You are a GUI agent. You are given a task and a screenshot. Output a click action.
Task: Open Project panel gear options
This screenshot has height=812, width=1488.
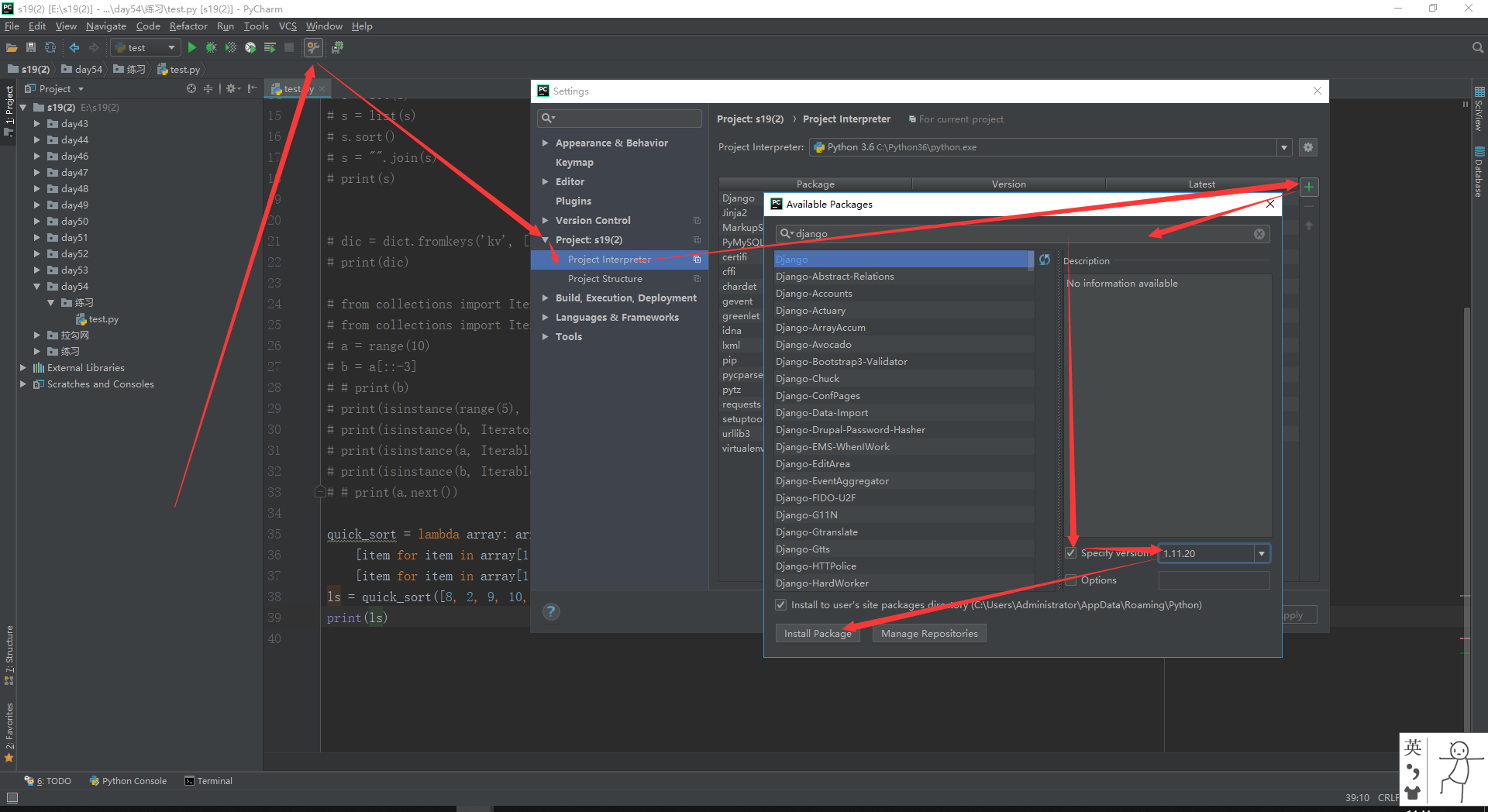click(x=232, y=89)
